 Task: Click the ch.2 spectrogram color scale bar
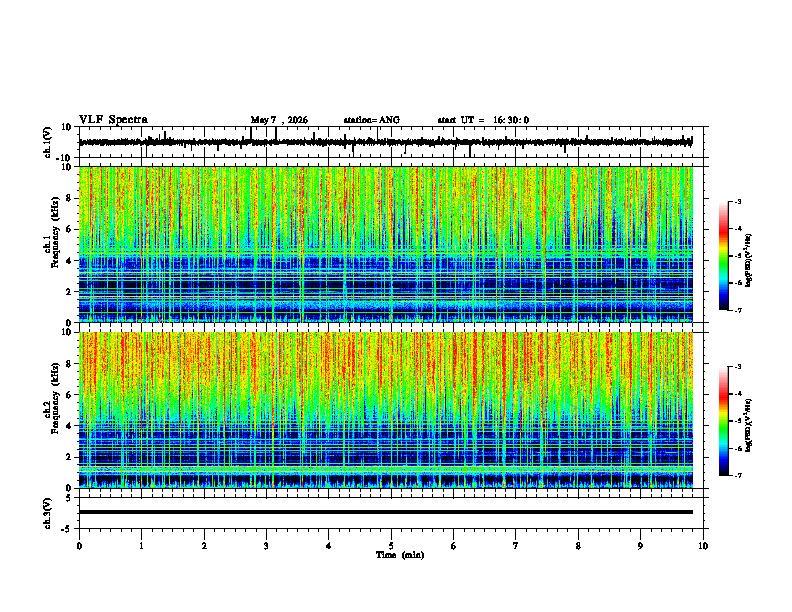point(724,421)
